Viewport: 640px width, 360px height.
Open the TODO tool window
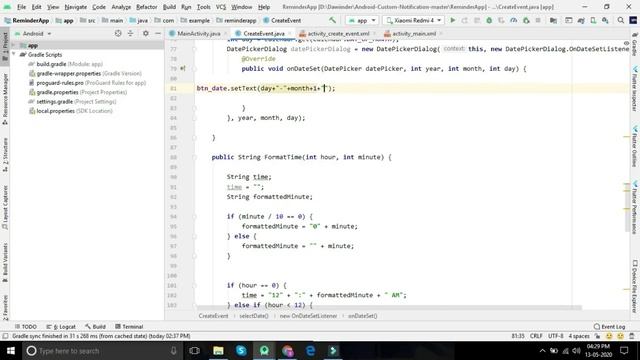pyautogui.click(x=25, y=327)
